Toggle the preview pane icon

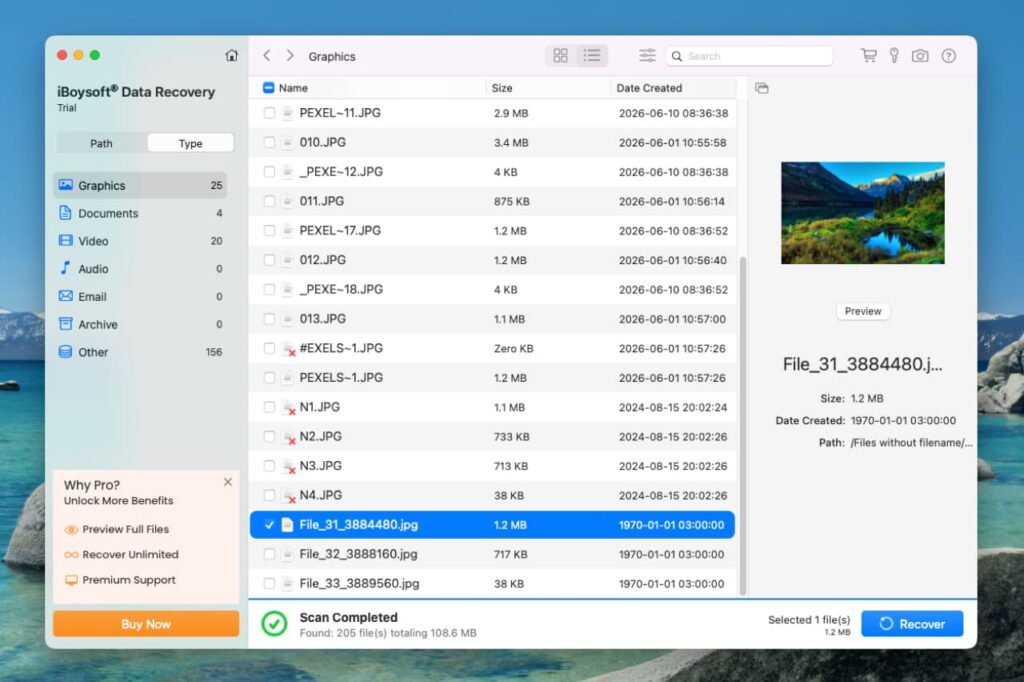pos(761,88)
